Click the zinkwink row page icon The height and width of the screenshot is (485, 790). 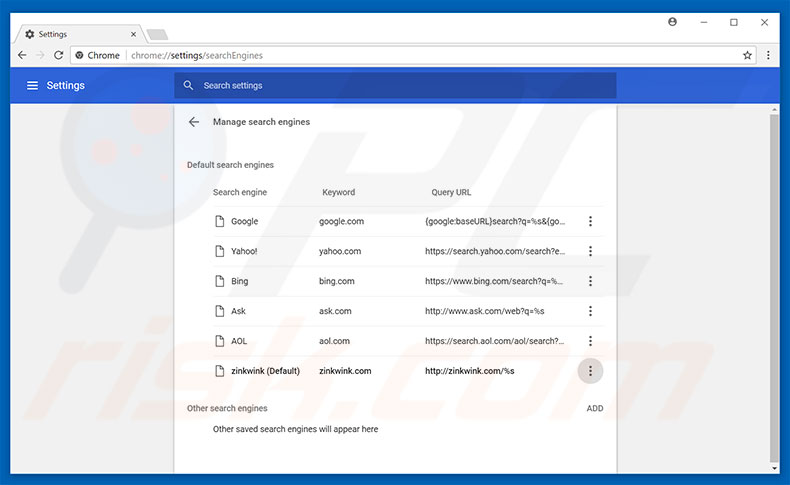[219, 371]
